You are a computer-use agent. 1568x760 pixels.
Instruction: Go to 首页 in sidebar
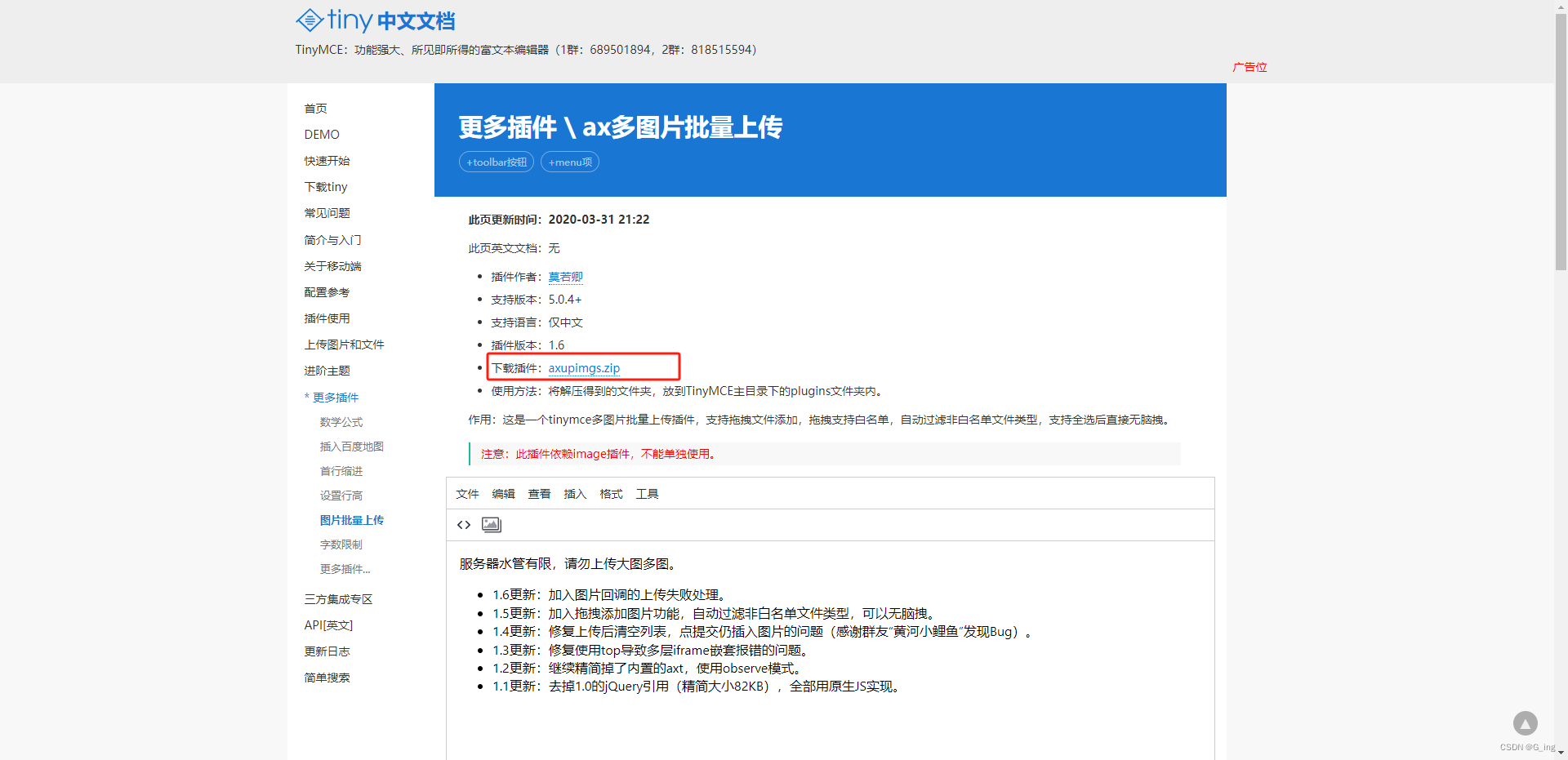coord(315,109)
